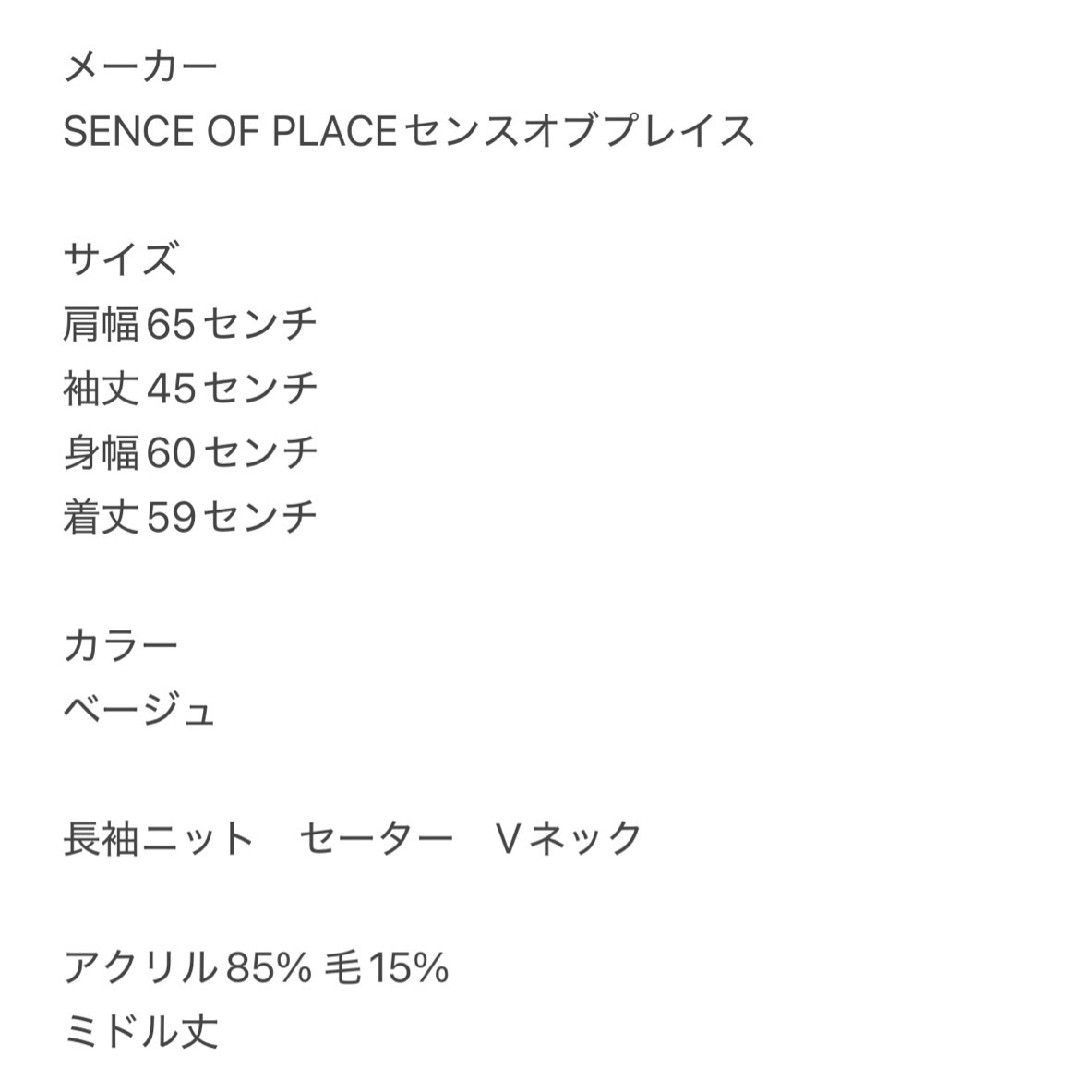Click the 毛15% material text
The width and height of the screenshot is (1080, 1080).
click(x=386, y=968)
